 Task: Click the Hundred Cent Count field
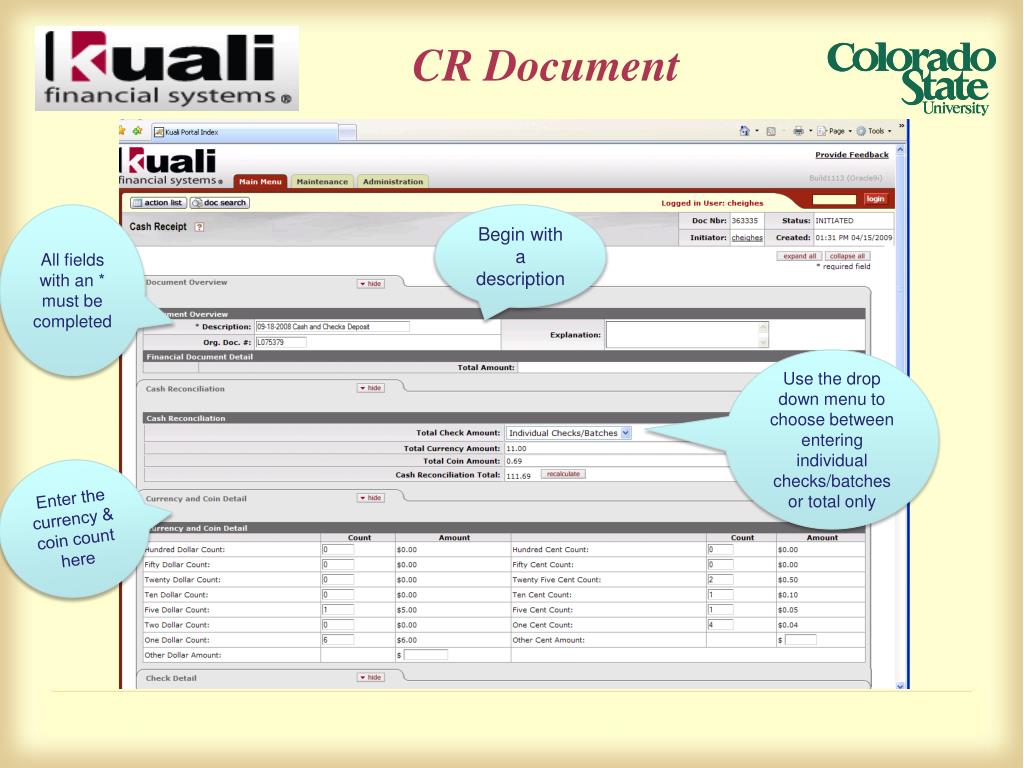pyautogui.click(x=720, y=549)
